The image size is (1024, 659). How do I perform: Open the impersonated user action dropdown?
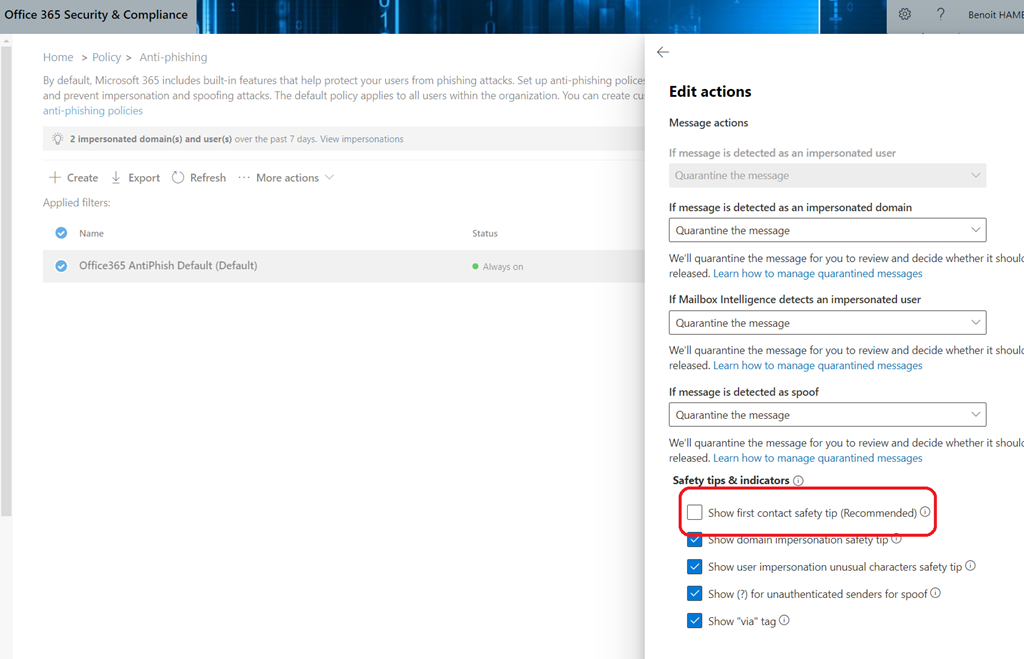(x=827, y=175)
